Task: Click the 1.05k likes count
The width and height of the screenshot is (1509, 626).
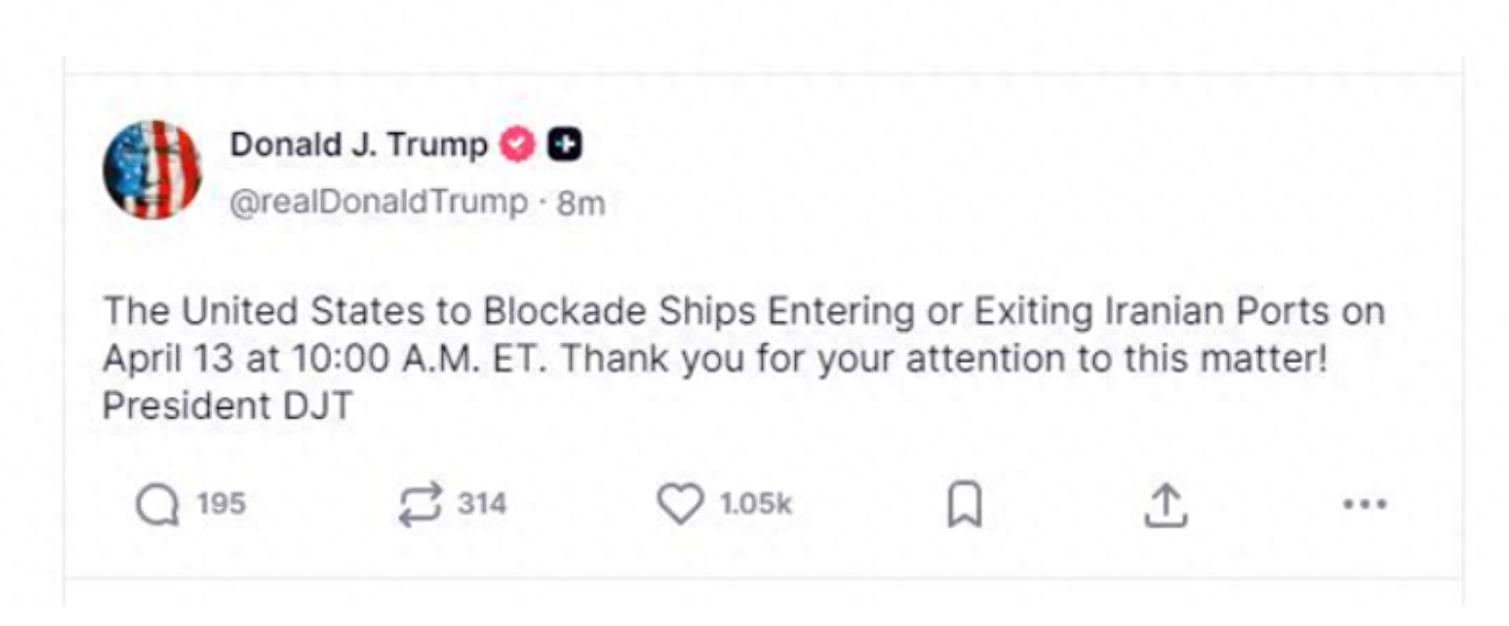Action: tap(756, 504)
